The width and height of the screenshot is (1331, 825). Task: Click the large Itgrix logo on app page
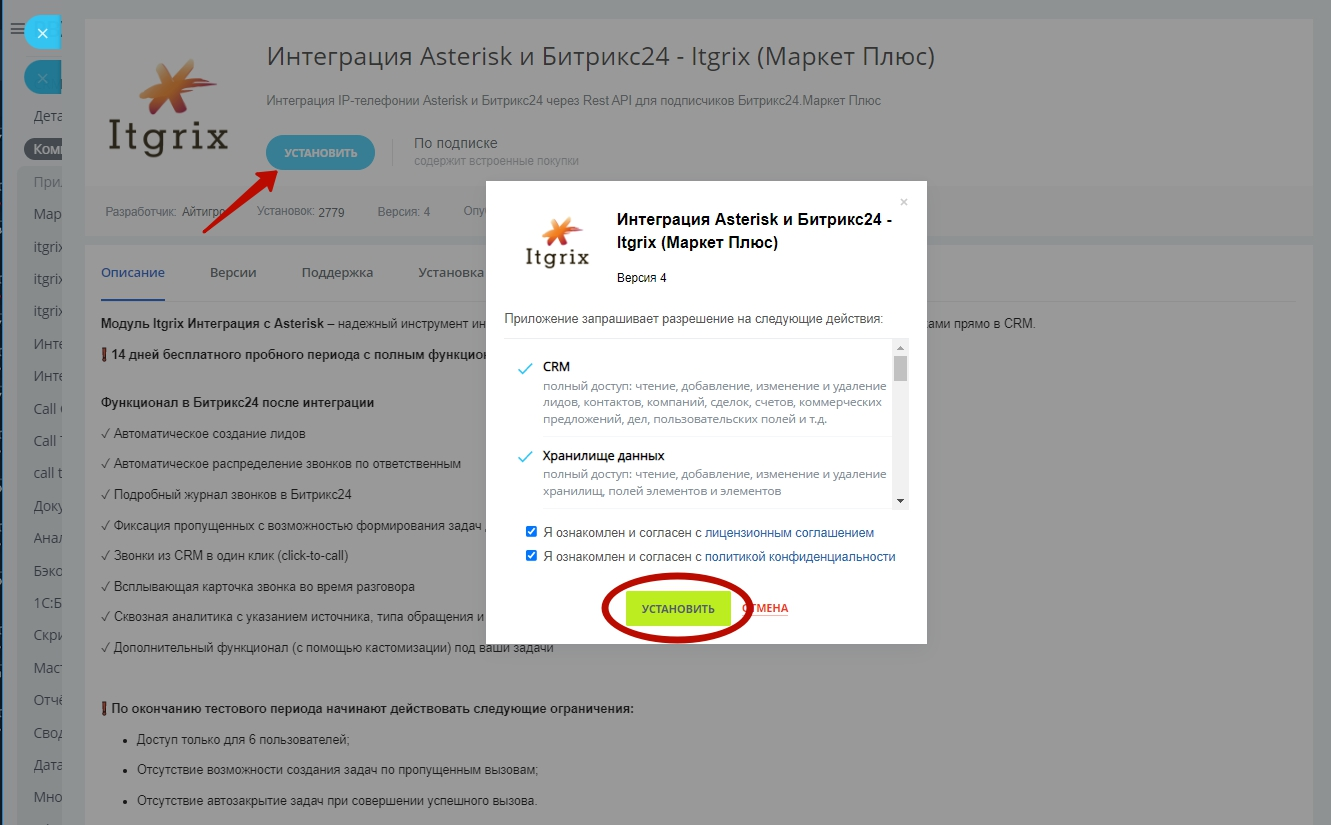(167, 106)
